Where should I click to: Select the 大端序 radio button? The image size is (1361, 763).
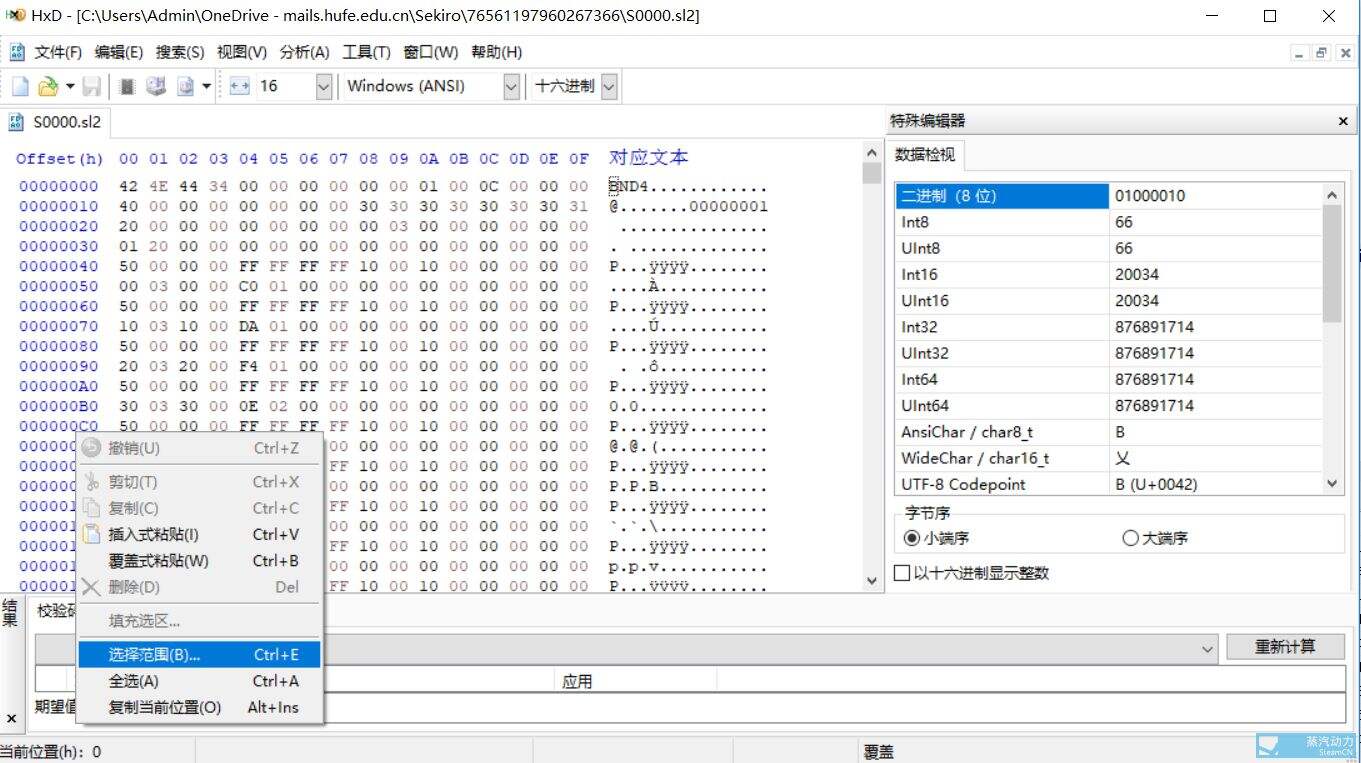click(x=1130, y=538)
